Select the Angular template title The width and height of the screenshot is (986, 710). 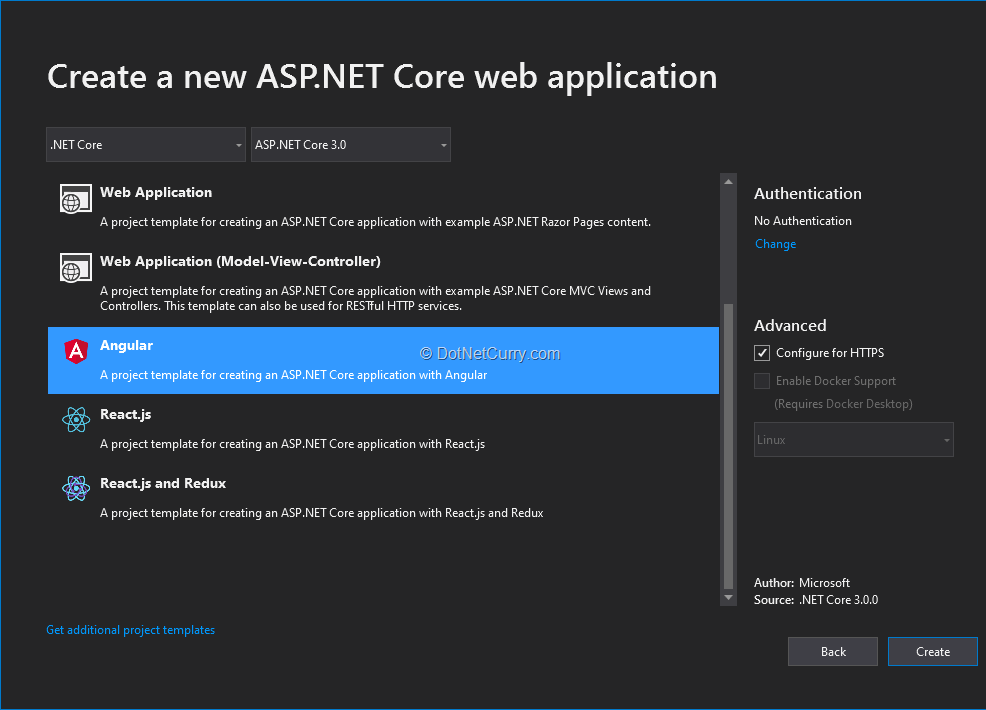coord(126,345)
